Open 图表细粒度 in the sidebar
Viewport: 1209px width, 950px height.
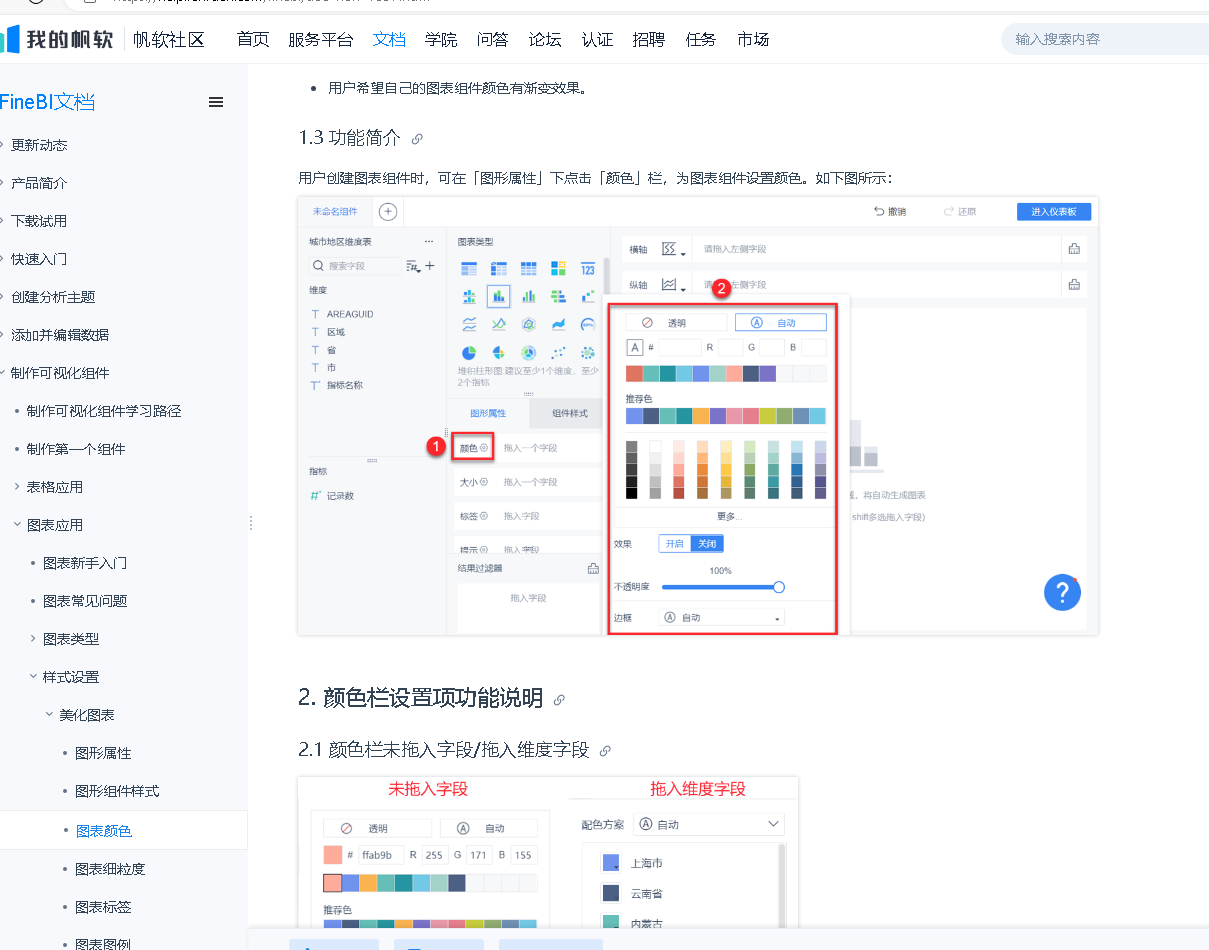click(110, 869)
